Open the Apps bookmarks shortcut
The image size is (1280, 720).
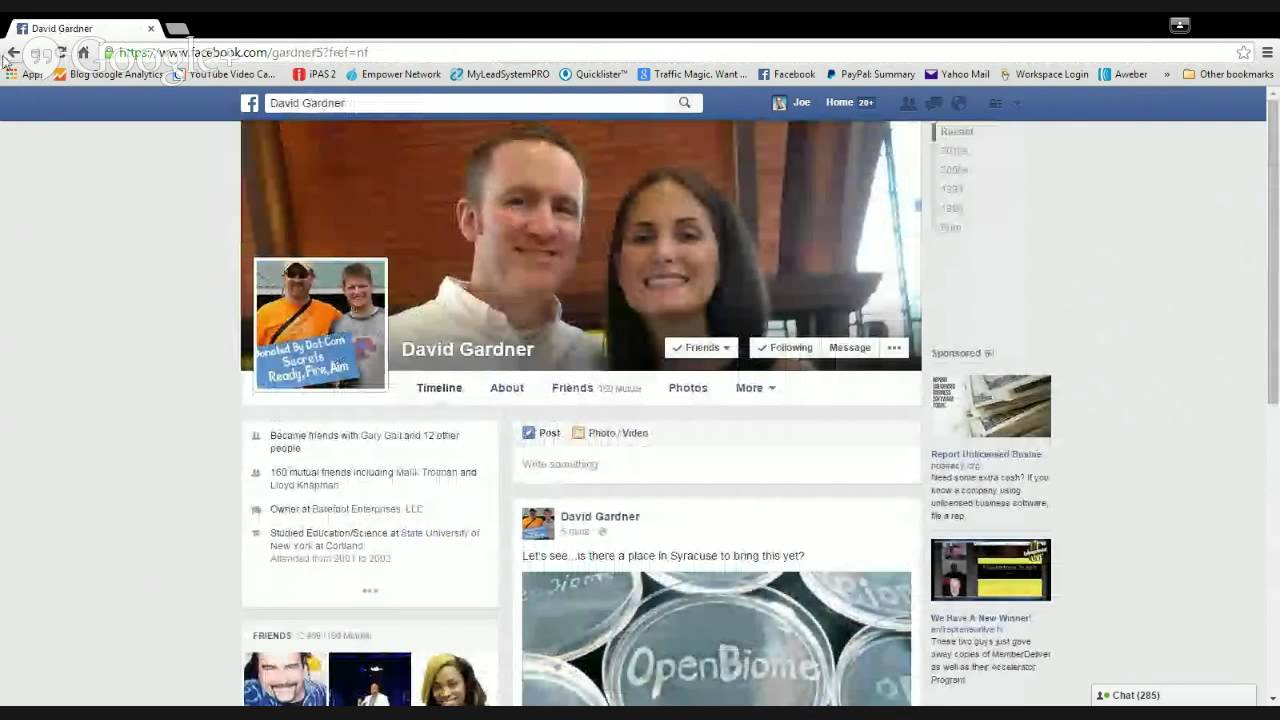click(24, 74)
